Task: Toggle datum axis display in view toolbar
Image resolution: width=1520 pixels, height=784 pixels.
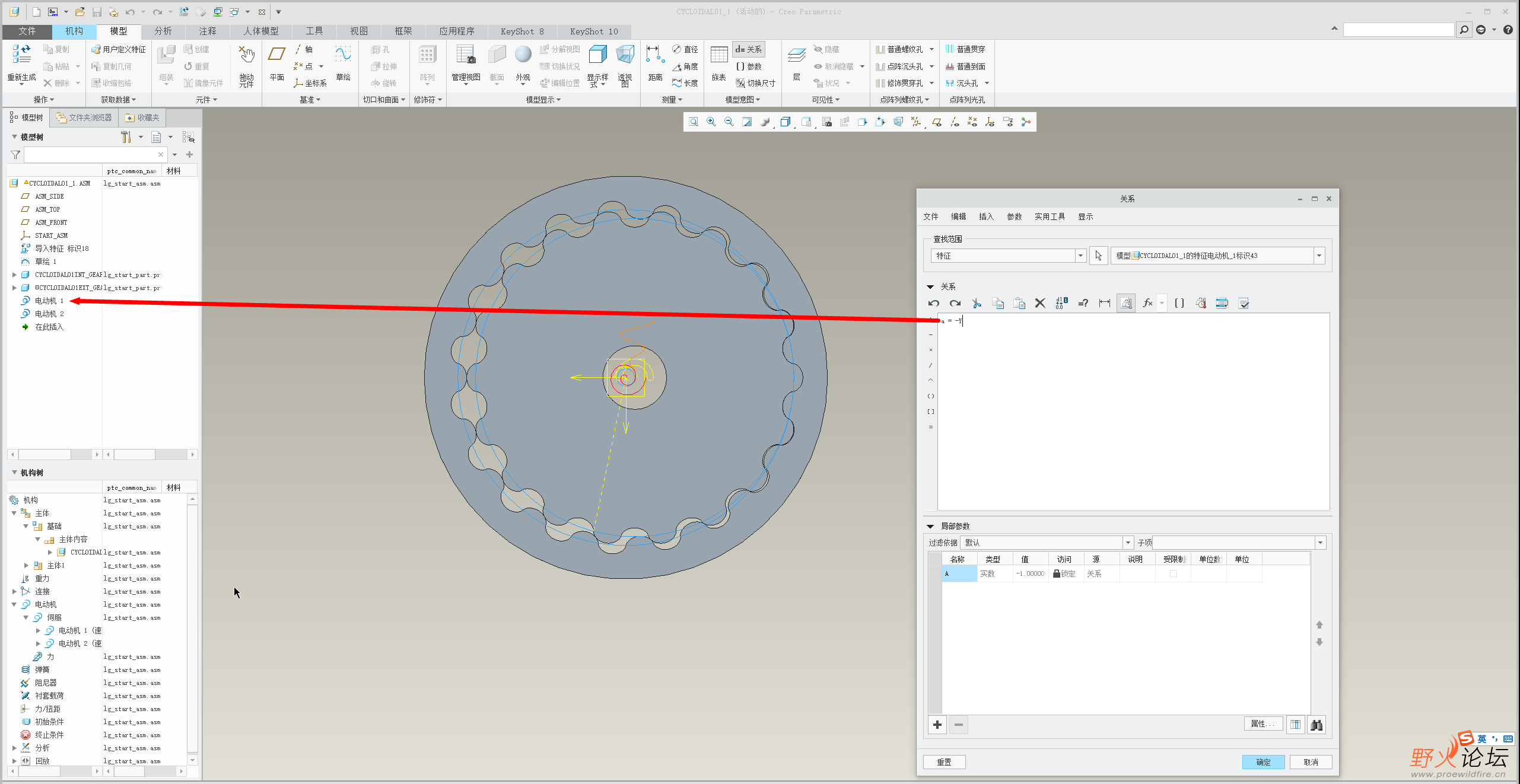Action: click(x=955, y=122)
